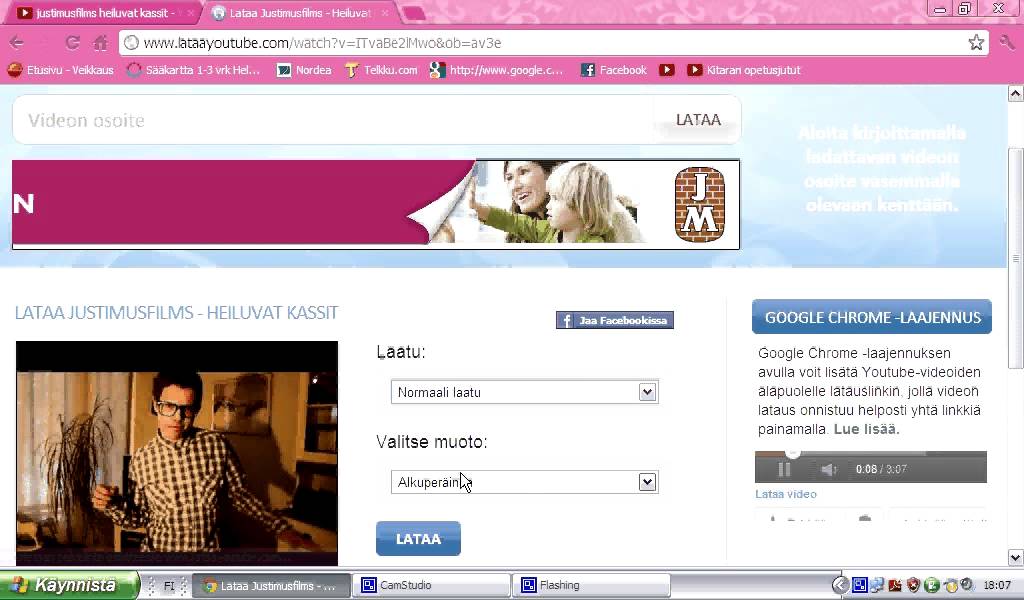Click the Heiluvat kassit video preview thumbnail
The width and height of the screenshot is (1024, 600).
pos(177,453)
